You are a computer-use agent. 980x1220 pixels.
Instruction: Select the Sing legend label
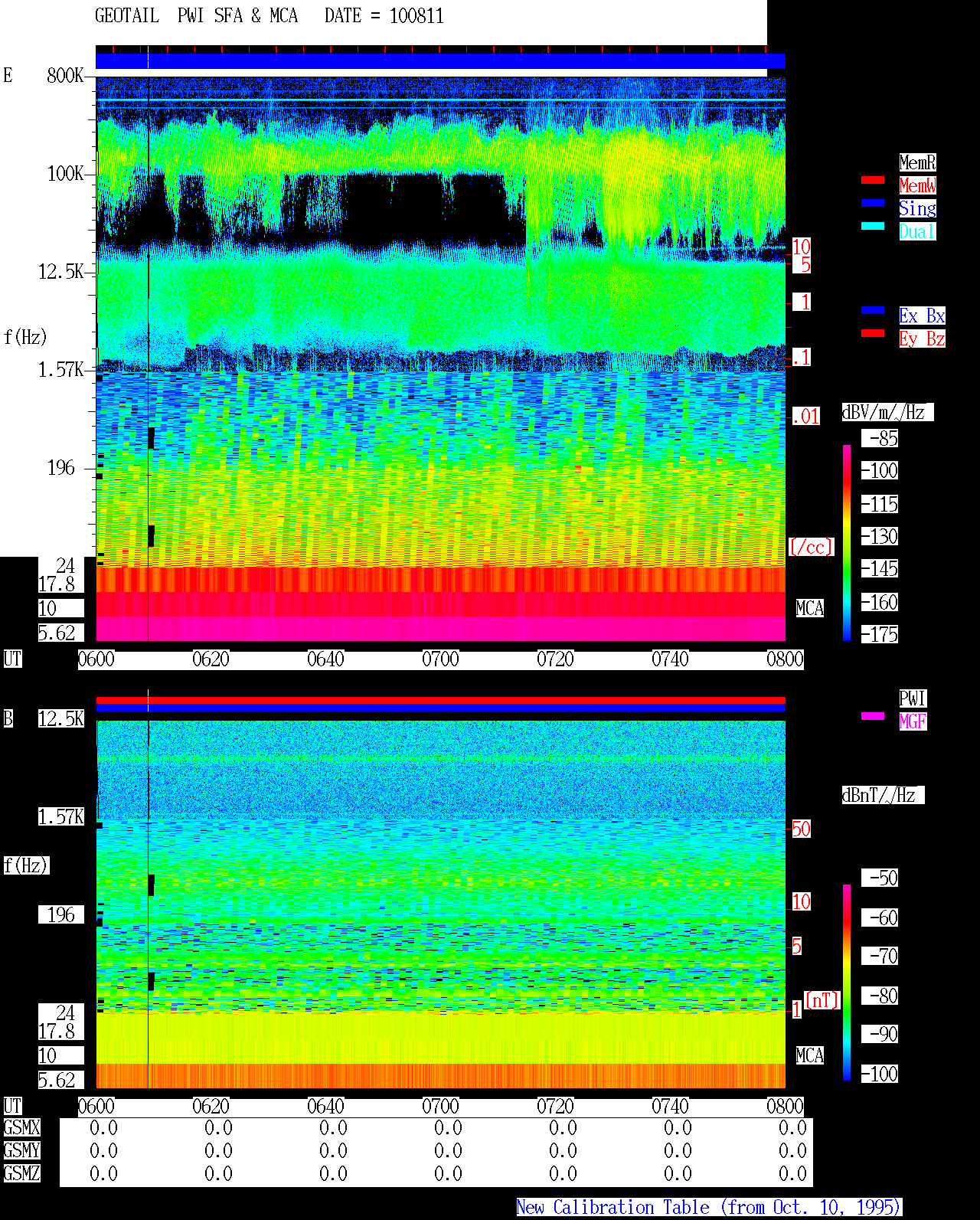917,208
